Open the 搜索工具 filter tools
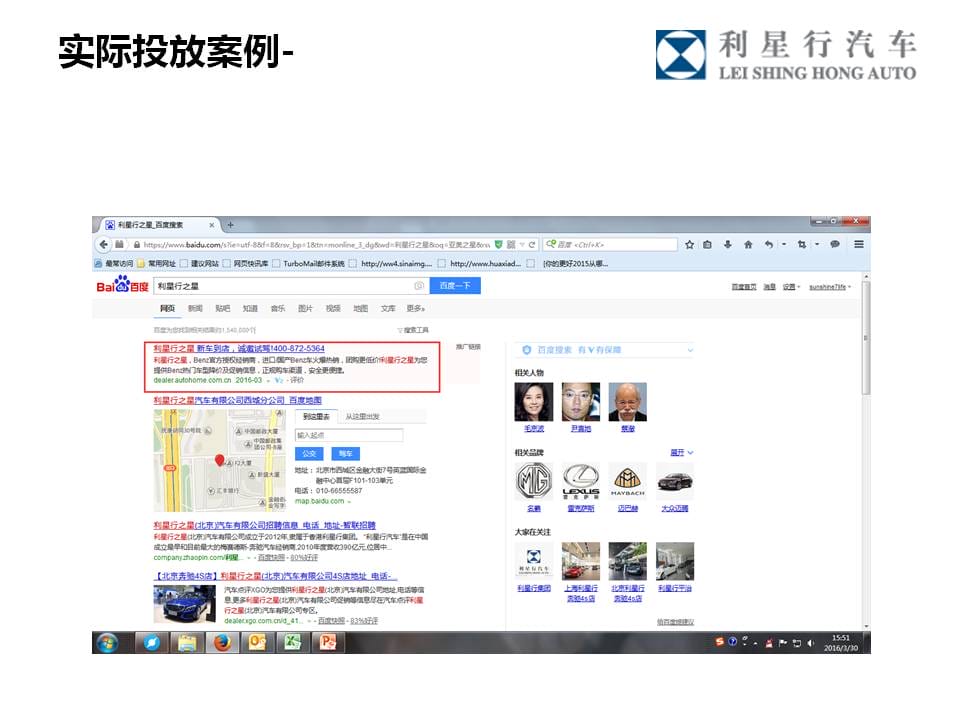Screen dimensions: 960x720 coord(413,330)
